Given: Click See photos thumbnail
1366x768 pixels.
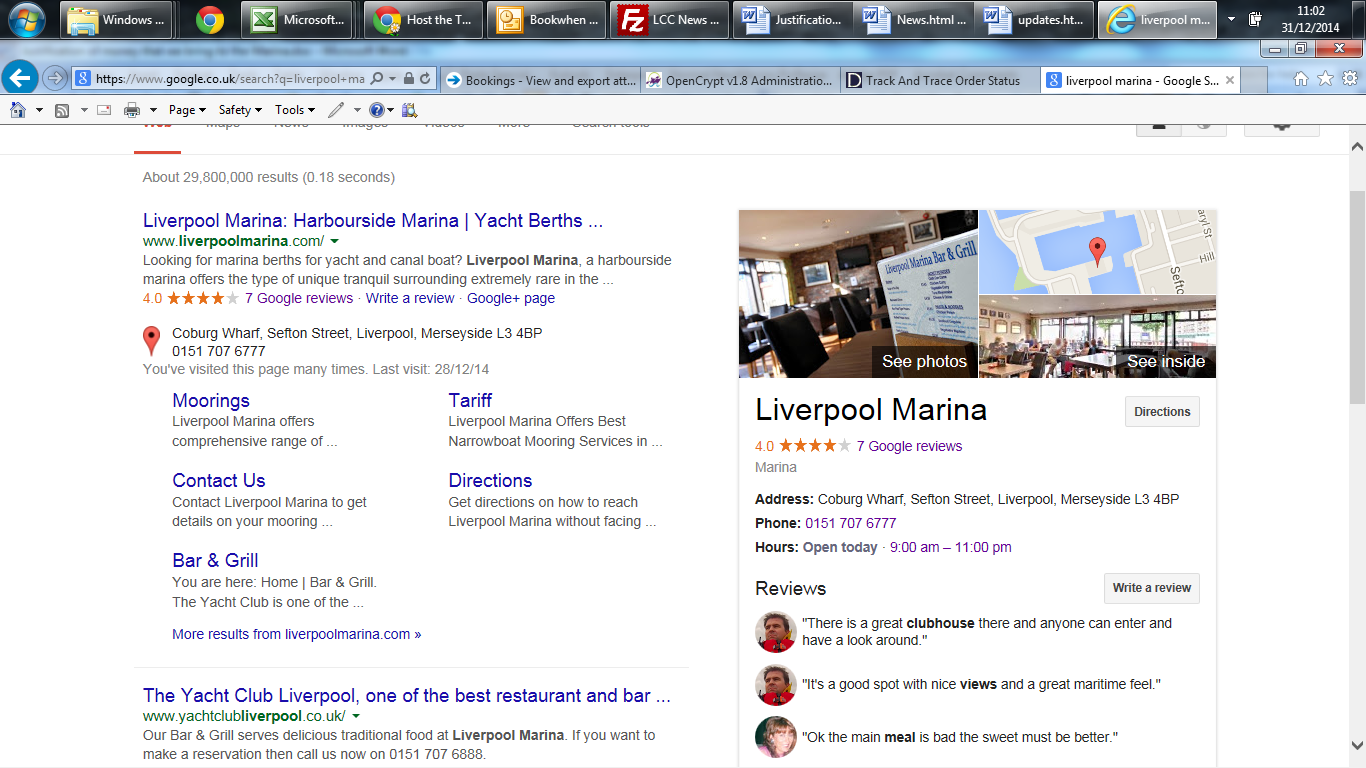Looking at the screenshot, I should [x=858, y=294].
